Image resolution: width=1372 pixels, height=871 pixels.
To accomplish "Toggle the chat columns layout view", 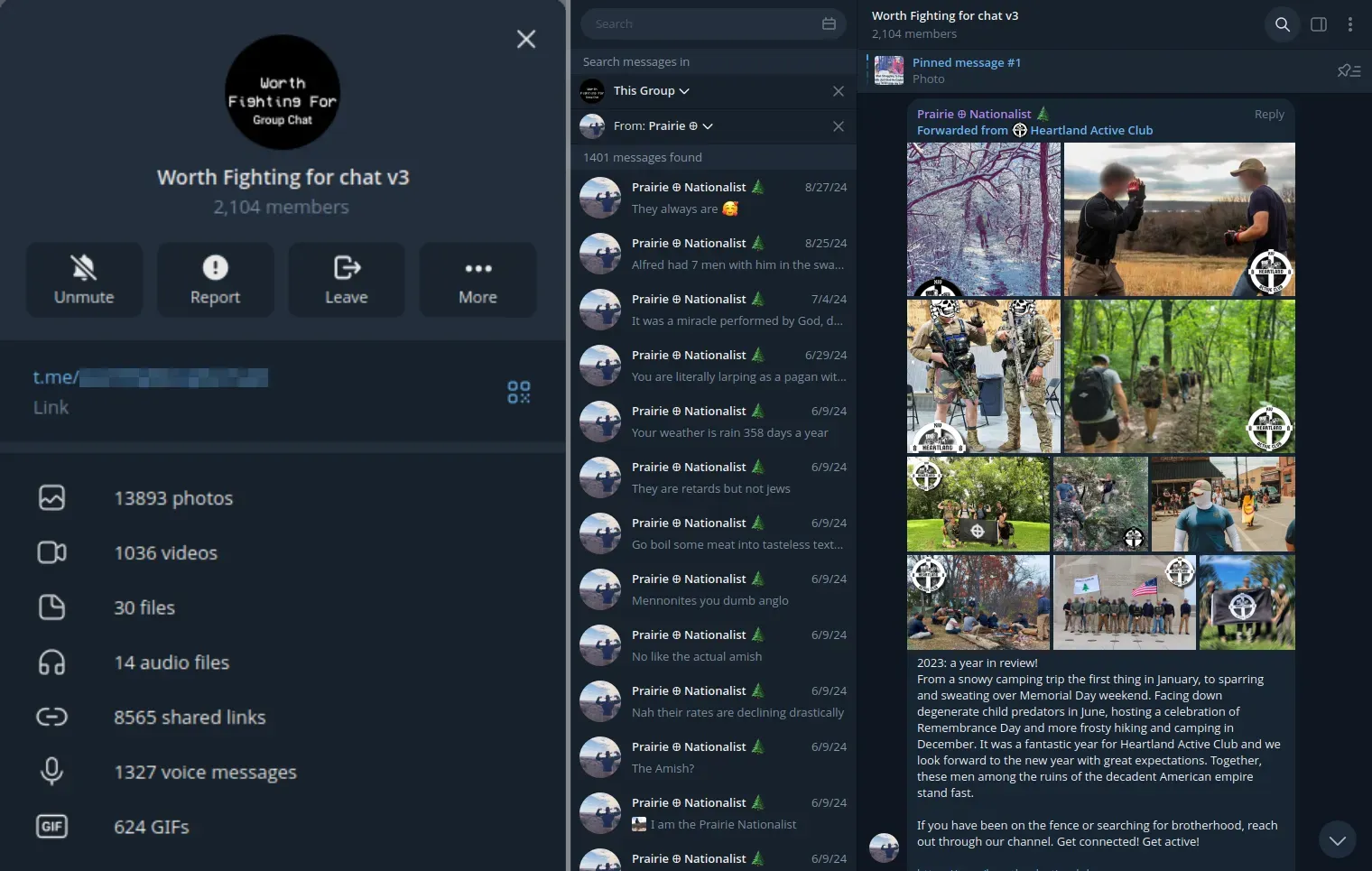I will [1318, 24].
